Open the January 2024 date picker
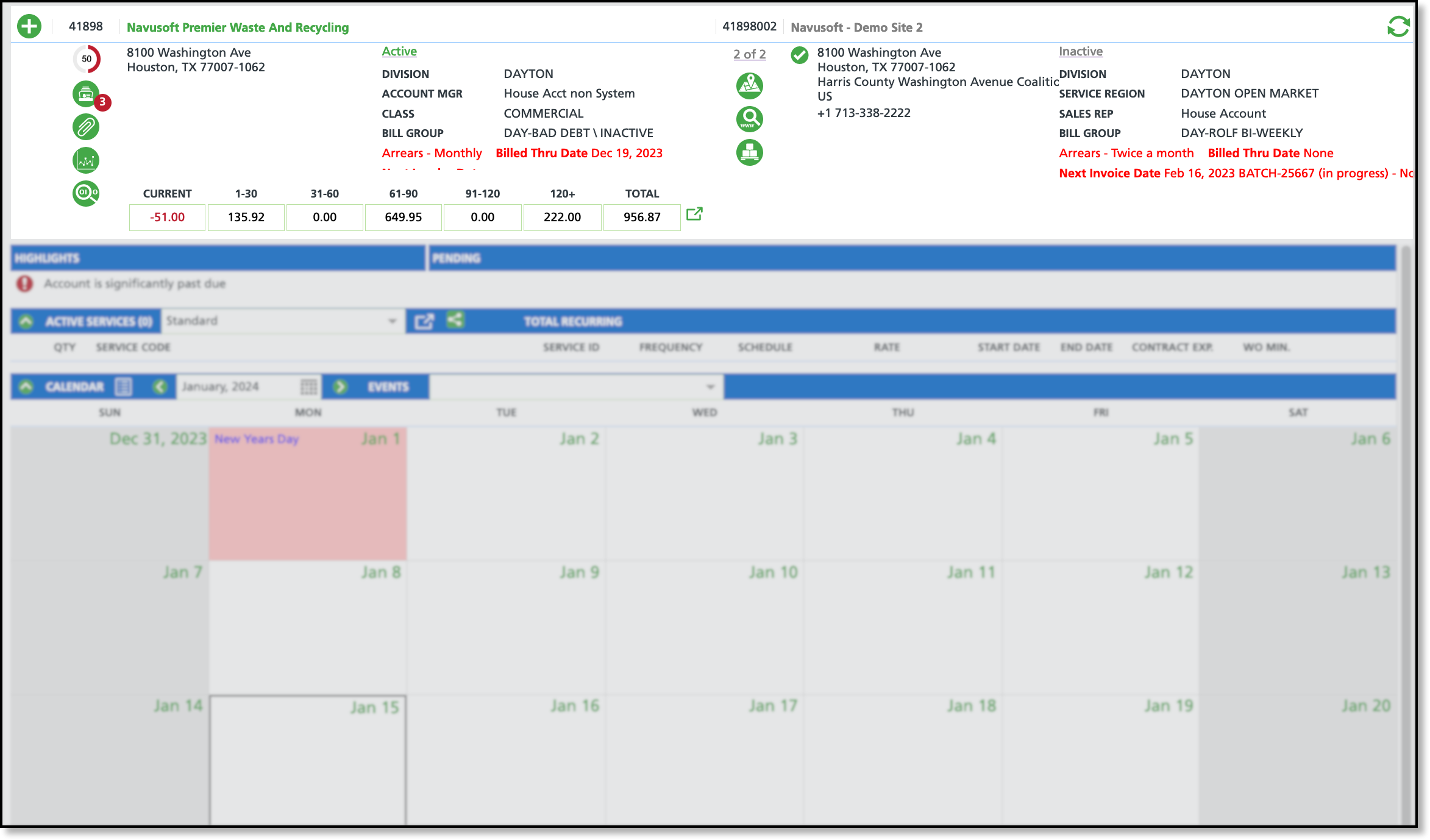Viewport: 1430px width, 840px height. point(308,386)
